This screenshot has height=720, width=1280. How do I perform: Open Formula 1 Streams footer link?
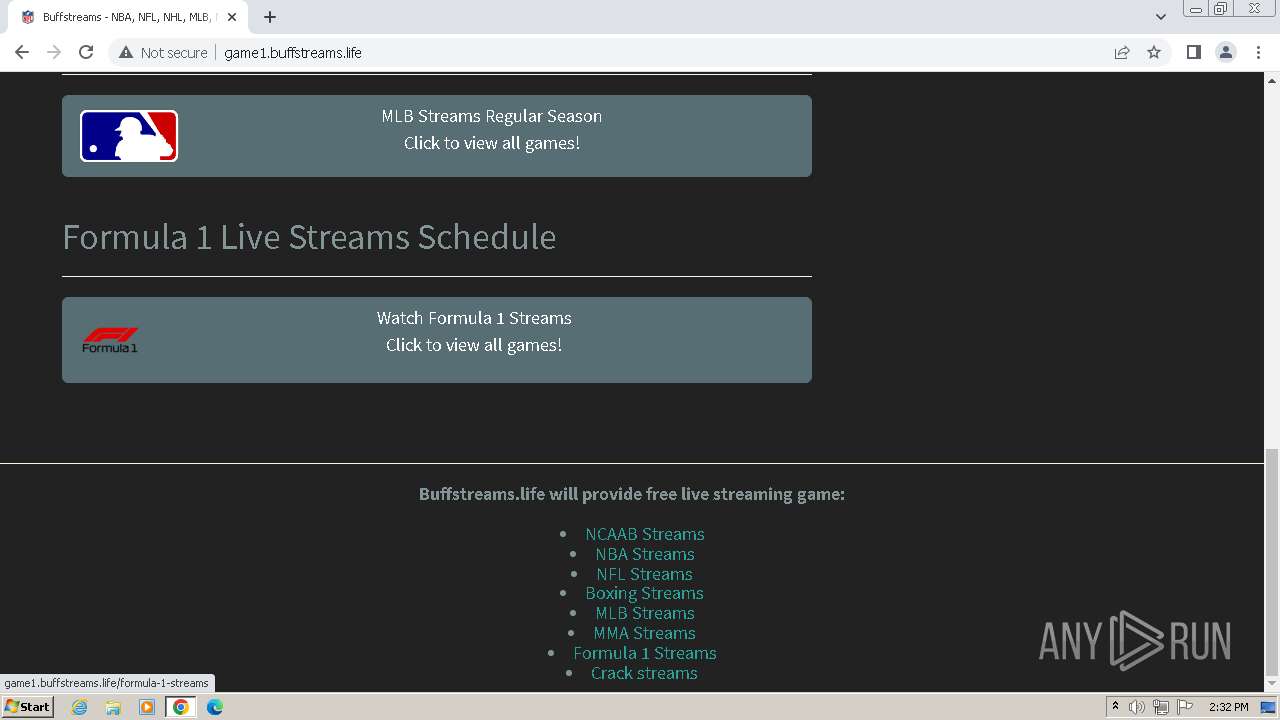point(645,653)
